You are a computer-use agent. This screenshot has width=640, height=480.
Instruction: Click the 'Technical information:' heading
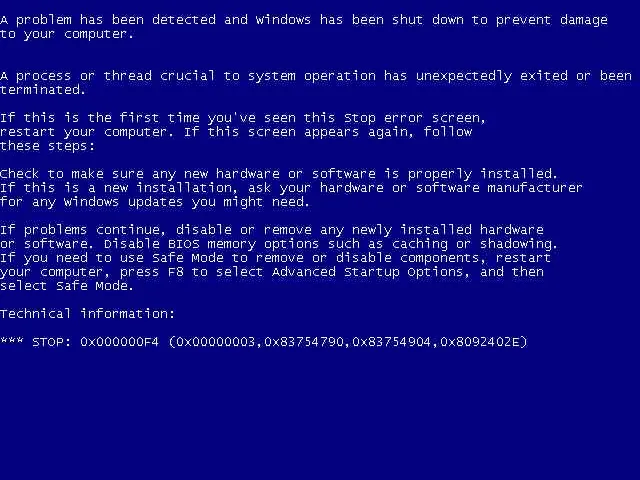87,313
